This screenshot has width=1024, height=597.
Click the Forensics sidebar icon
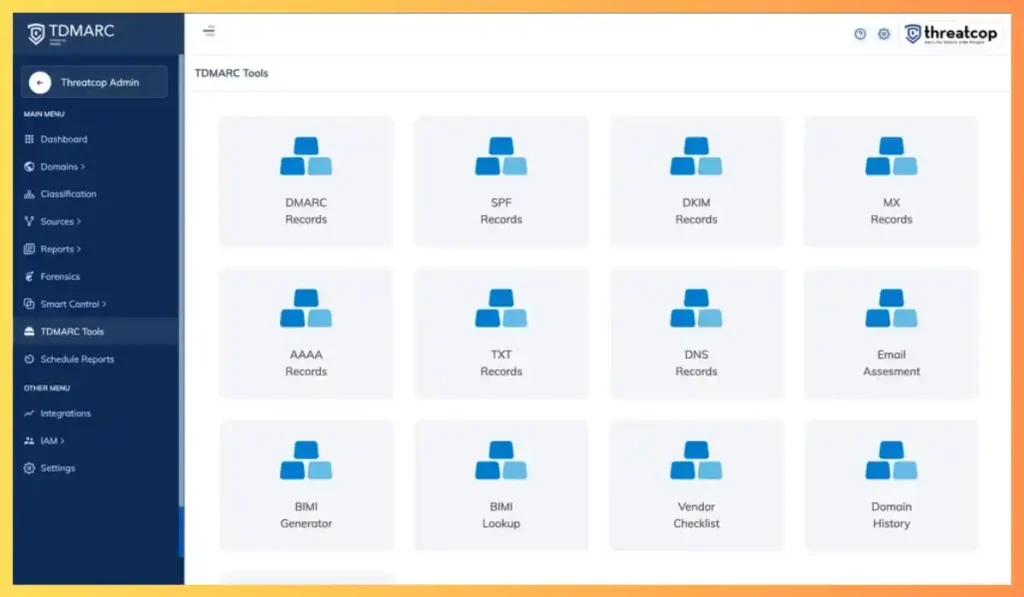click(29, 276)
